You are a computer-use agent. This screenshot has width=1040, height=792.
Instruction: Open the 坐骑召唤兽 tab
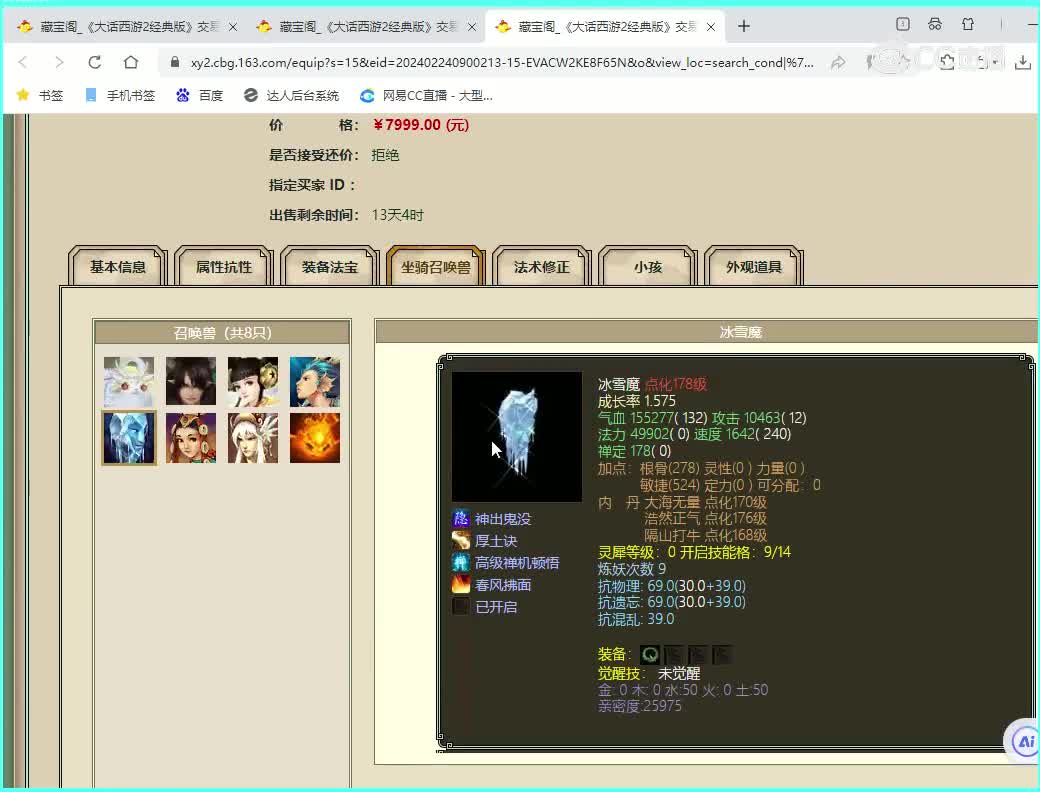[436, 267]
